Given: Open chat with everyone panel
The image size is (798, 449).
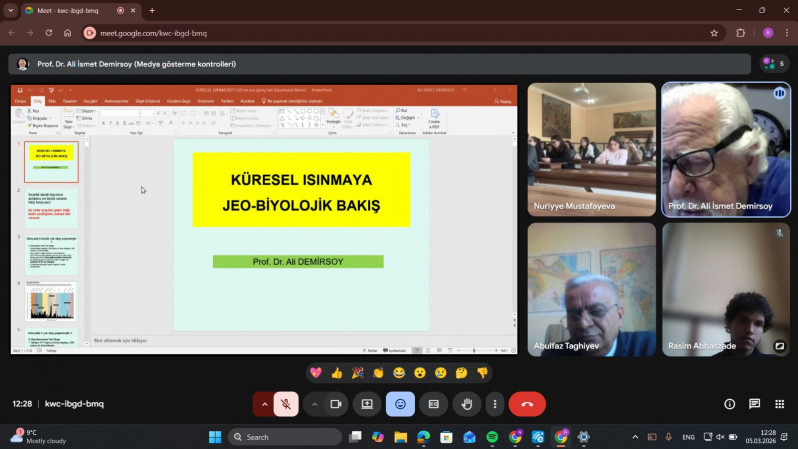Looking at the screenshot, I should click(x=755, y=404).
